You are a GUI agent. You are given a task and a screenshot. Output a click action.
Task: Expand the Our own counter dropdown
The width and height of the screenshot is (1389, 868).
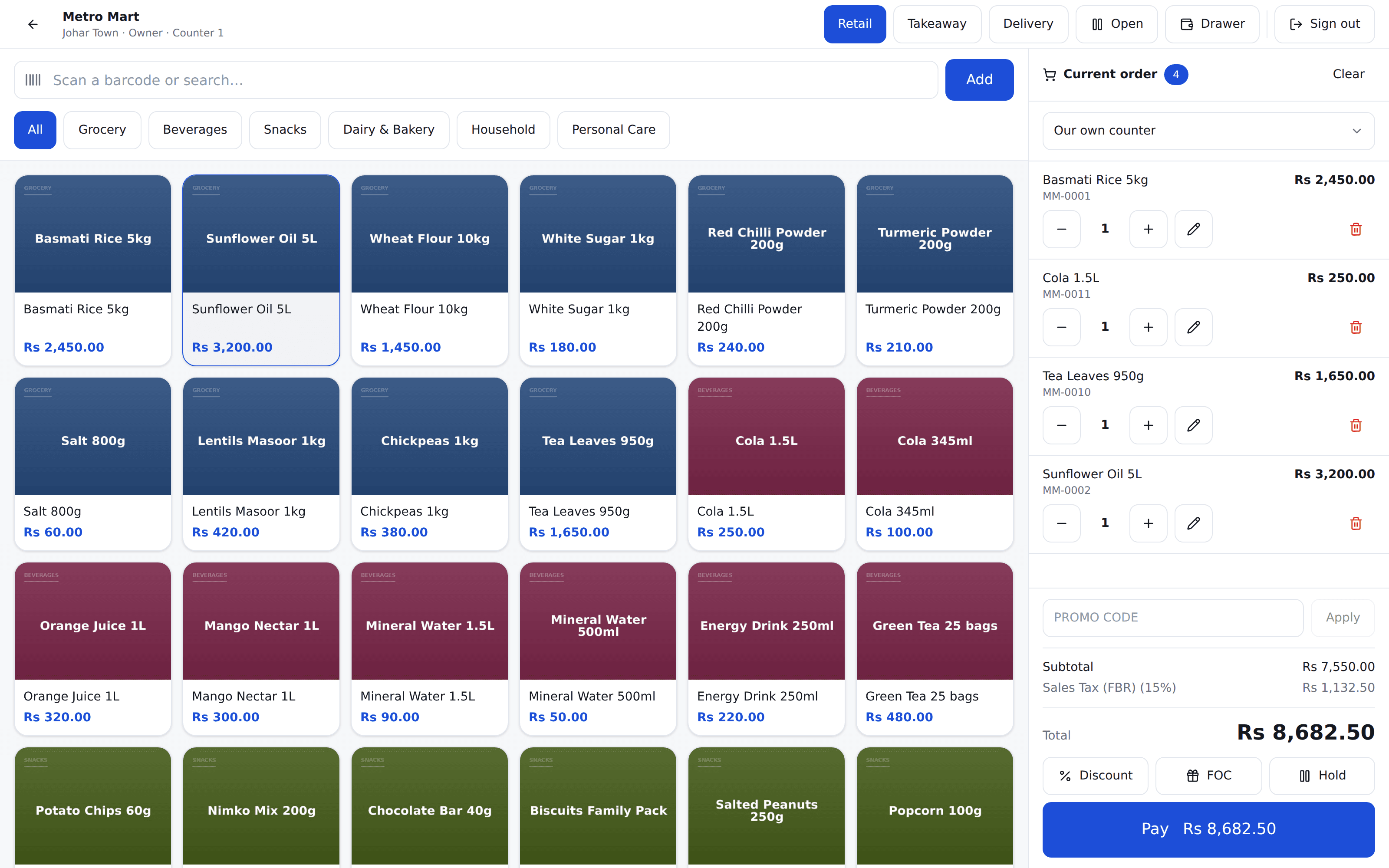1208,131
